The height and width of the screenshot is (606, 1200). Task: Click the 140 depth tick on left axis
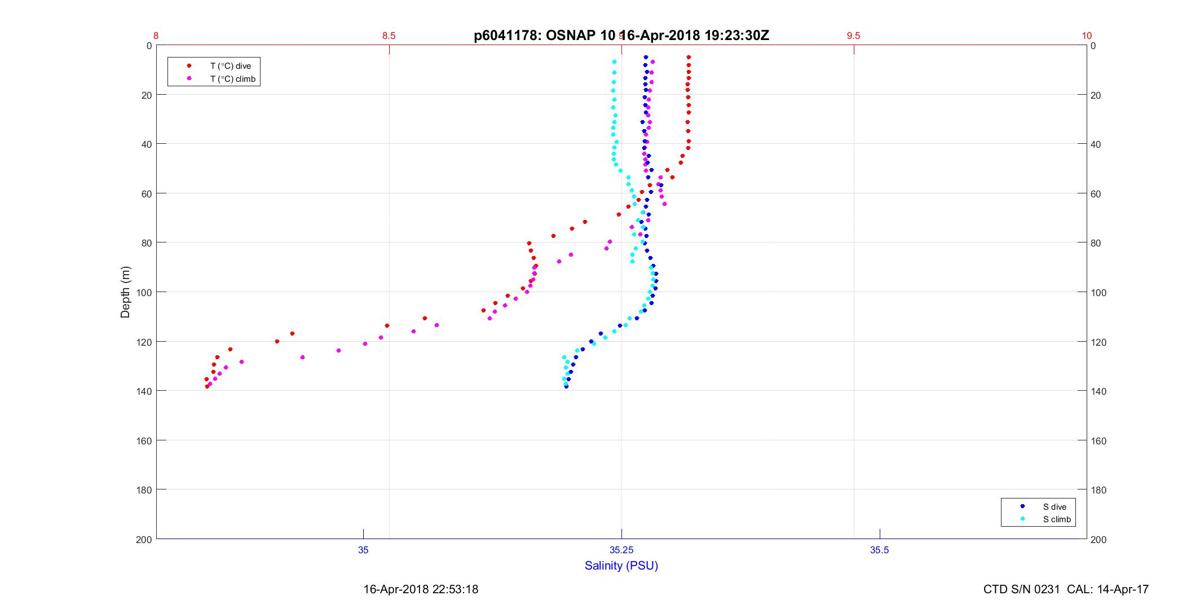pos(143,391)
